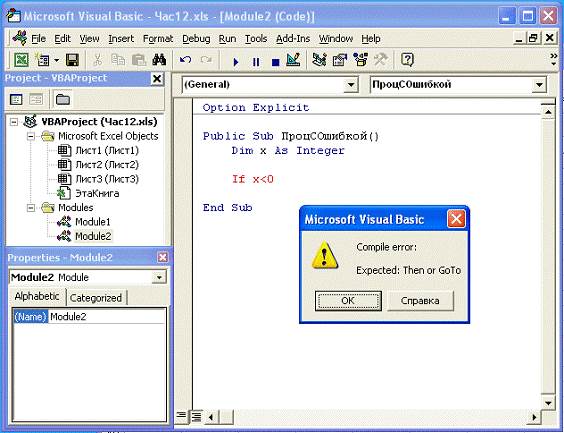The image size is (564, 433).
Task: Open the Run menu
Action: (x=227, y=38)
